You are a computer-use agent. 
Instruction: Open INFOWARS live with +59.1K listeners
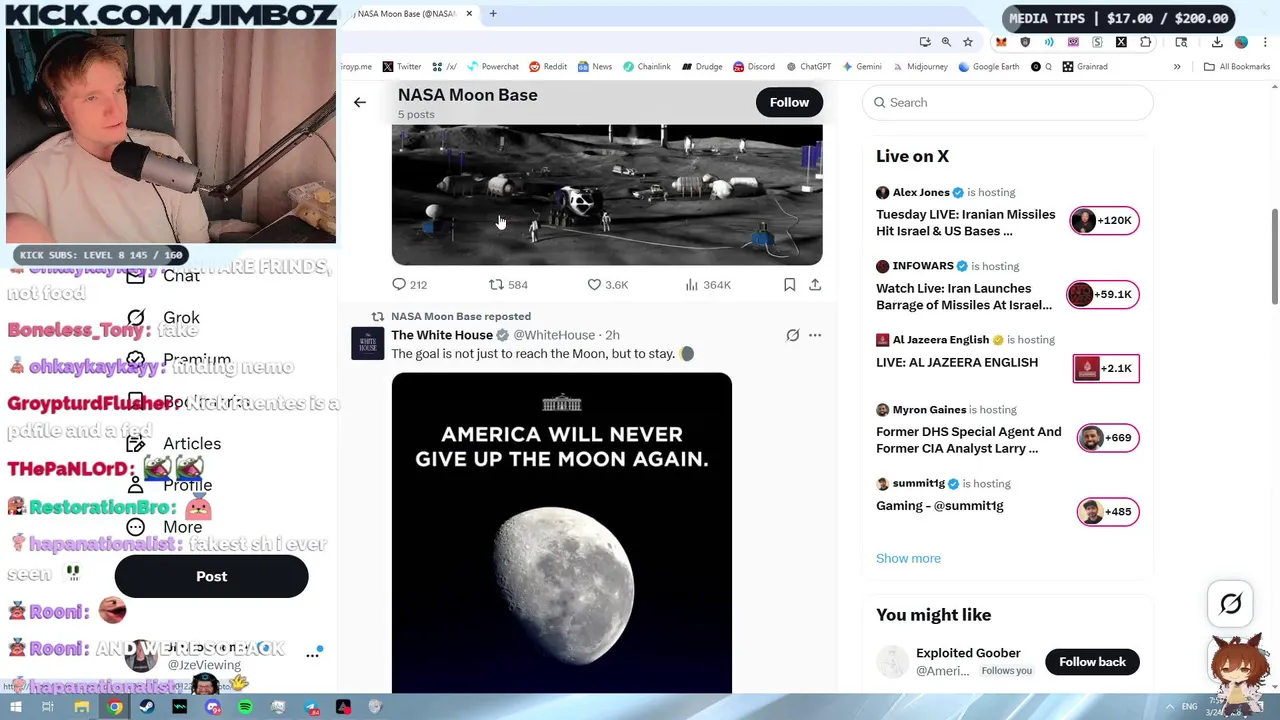tap(1105, 294)
